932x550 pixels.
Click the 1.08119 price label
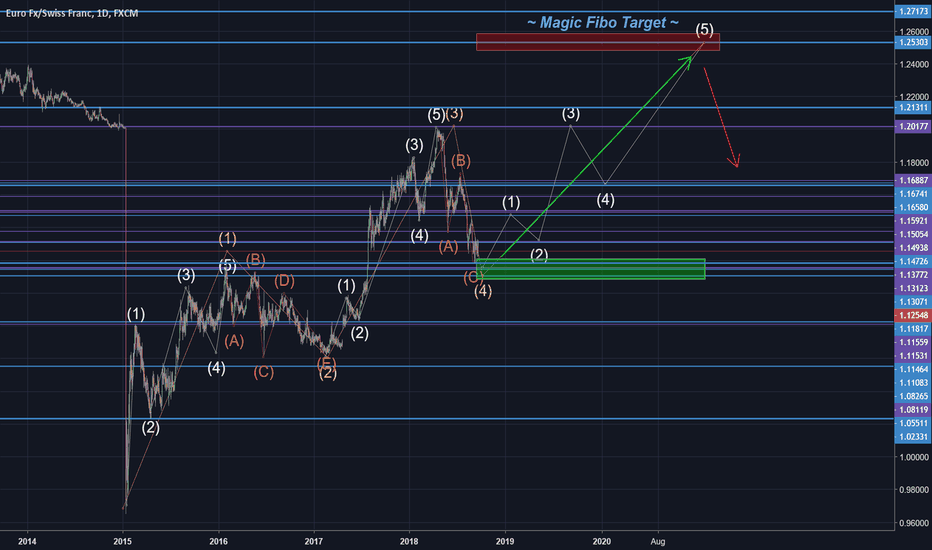click(912, 410)
